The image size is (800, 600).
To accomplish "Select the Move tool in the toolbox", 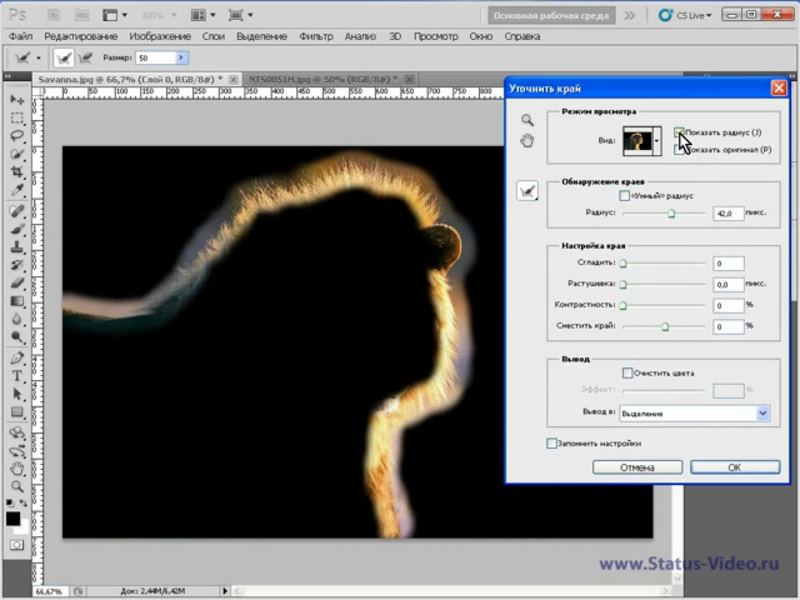I will pos(16,100).
